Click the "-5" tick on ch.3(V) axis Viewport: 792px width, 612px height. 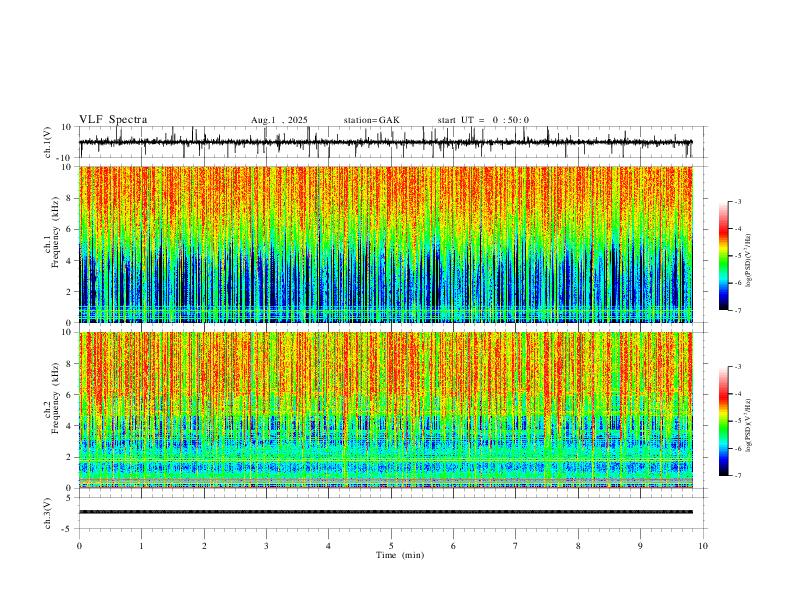pyautogui.click(x=68, y=529)
